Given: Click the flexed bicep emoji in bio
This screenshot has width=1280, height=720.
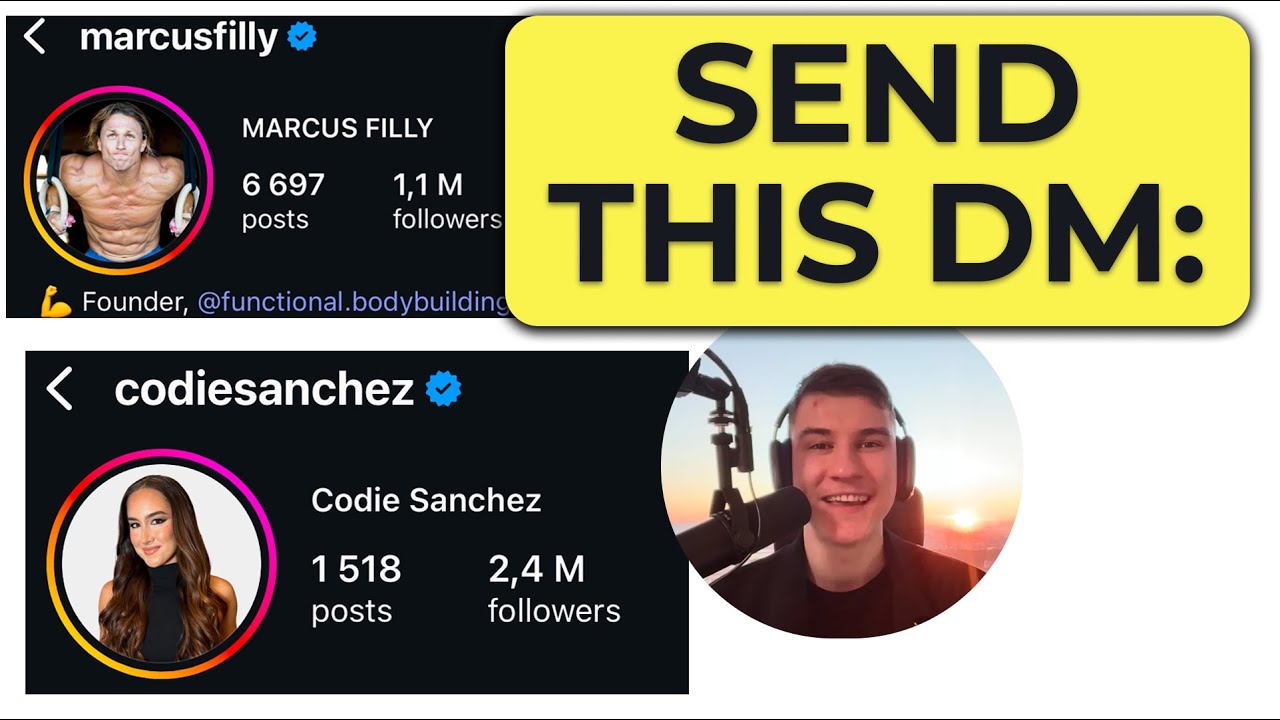Looking at the screenshot, I should click(x=54, y=302).
